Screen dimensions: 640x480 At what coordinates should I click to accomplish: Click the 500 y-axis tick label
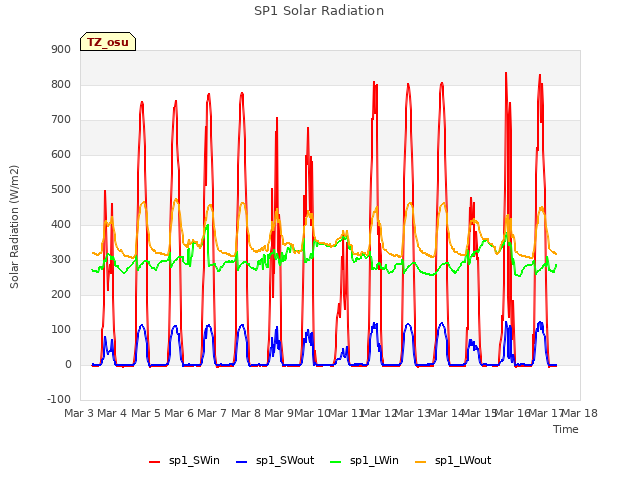[x=61, y=190]
